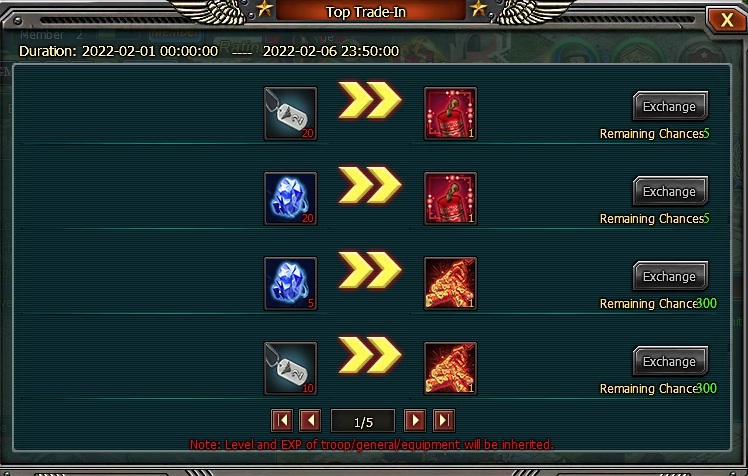This screenshot has height=476, width=748.
Task: Click the yellow double arrow in fourth row
Action: [x=370, y=354]
